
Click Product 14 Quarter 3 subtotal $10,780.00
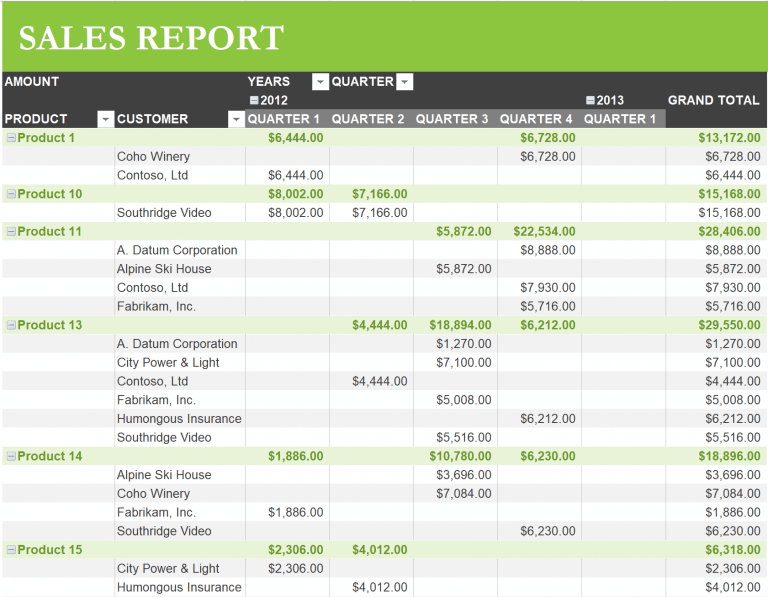pos(460,456)
